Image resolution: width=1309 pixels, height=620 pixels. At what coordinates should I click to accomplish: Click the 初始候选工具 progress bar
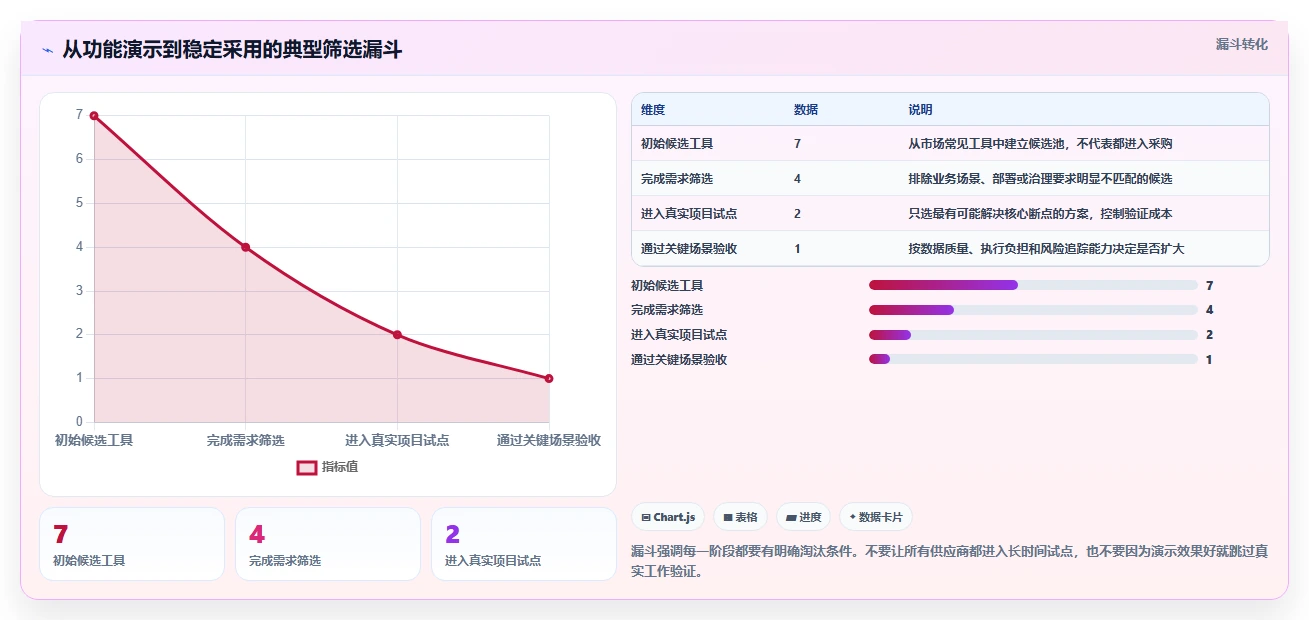pos(1033,285)
